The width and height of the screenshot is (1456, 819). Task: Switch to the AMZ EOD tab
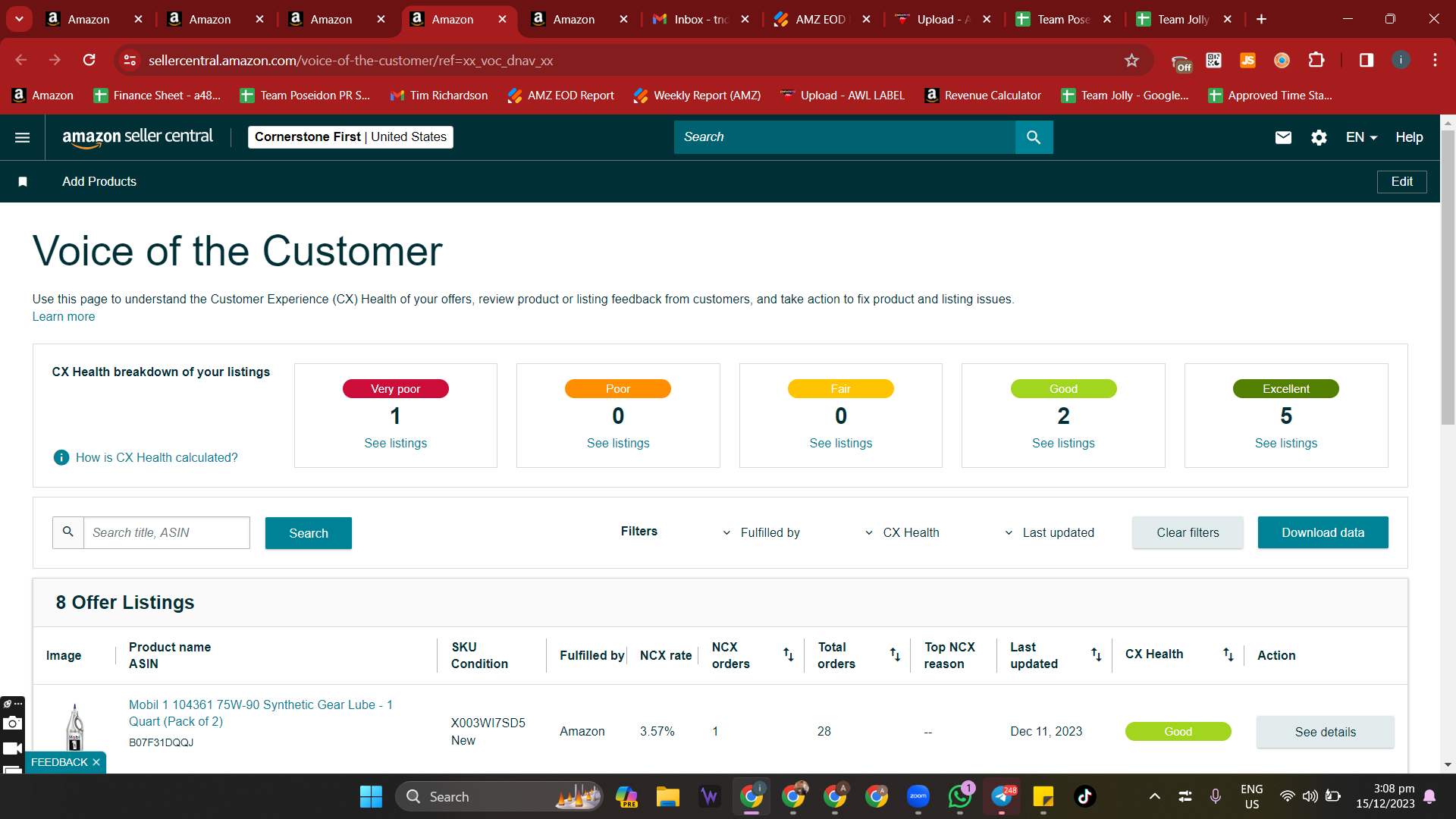[x=823, y=19]
